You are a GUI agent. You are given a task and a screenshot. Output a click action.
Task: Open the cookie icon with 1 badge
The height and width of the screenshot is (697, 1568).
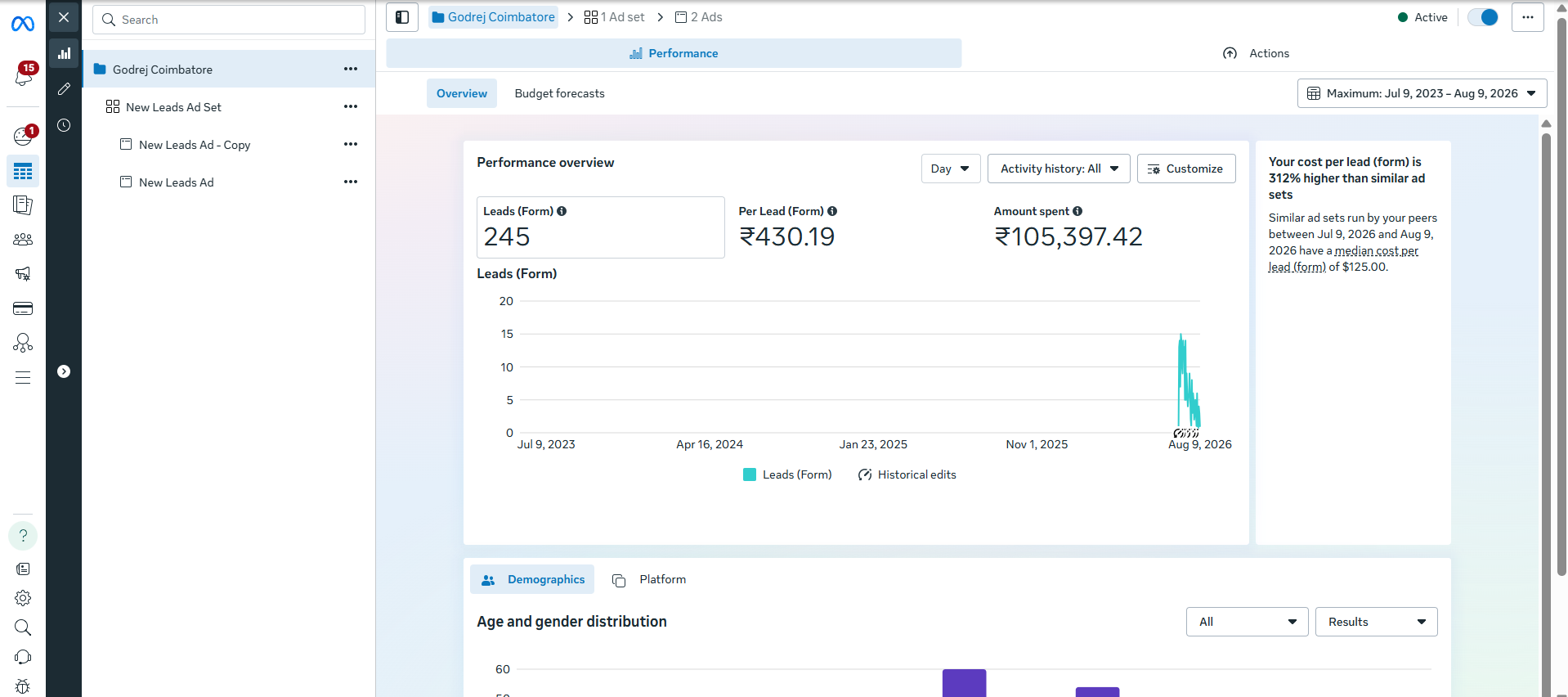click(23, 136)
